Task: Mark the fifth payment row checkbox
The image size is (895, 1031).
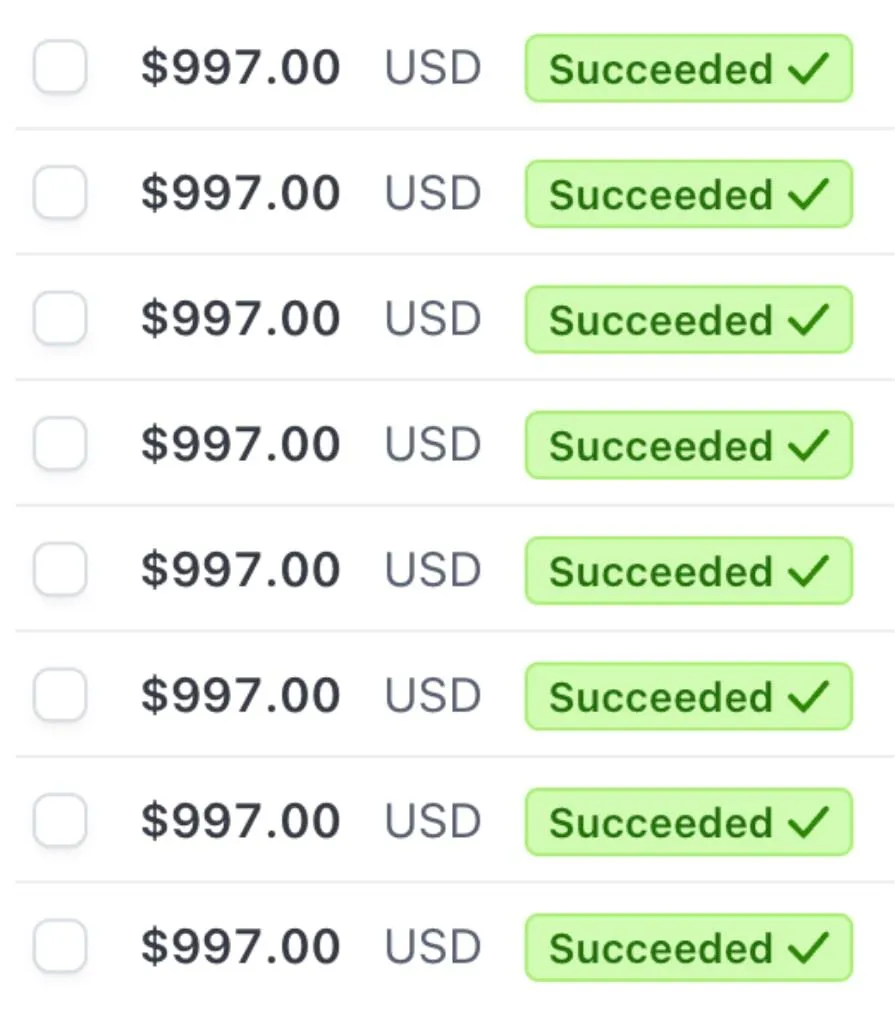Action: (x=60, y=570)
